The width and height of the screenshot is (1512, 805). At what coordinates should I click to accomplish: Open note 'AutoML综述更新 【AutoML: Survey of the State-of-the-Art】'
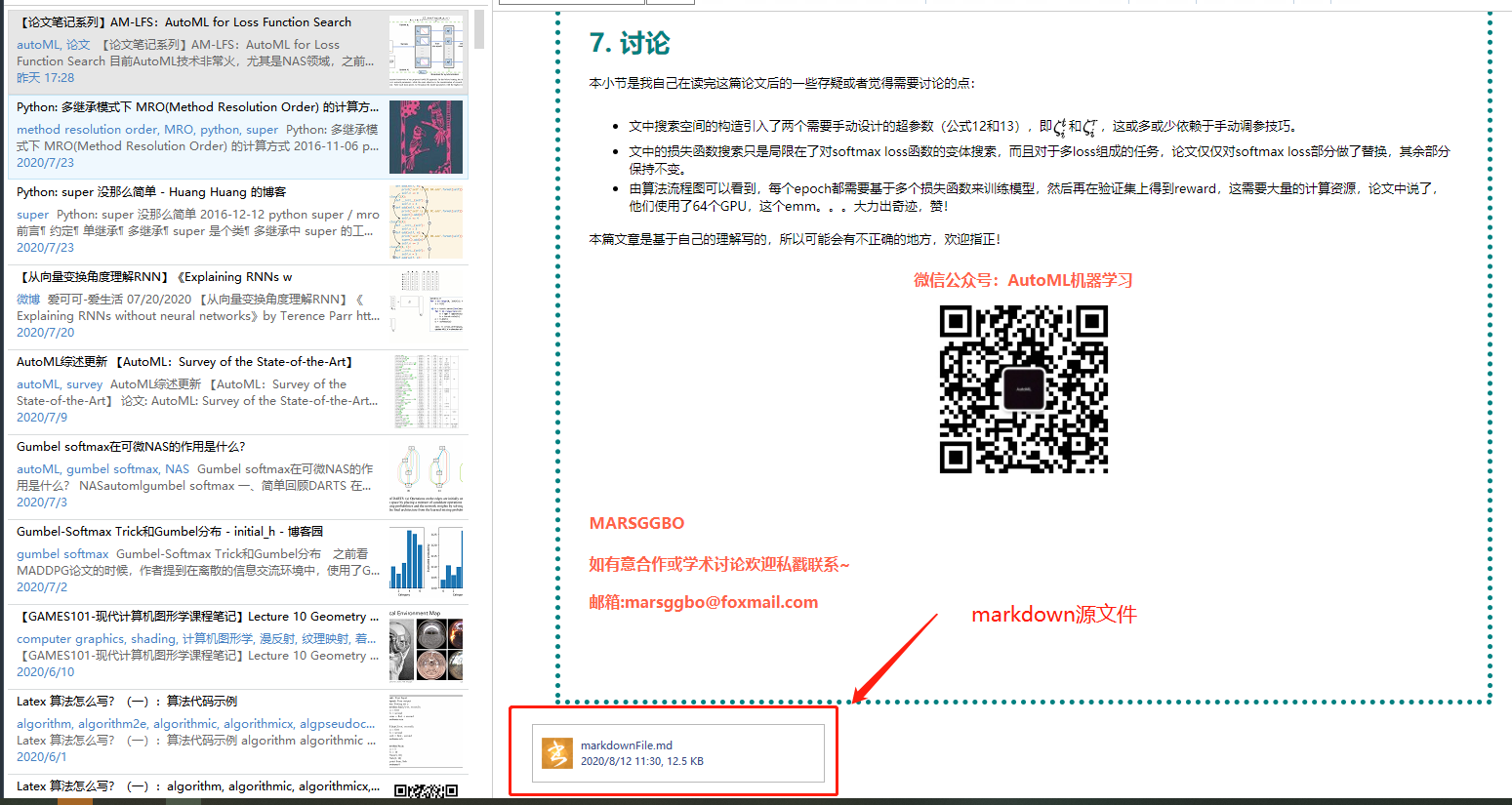pos(238,391)
